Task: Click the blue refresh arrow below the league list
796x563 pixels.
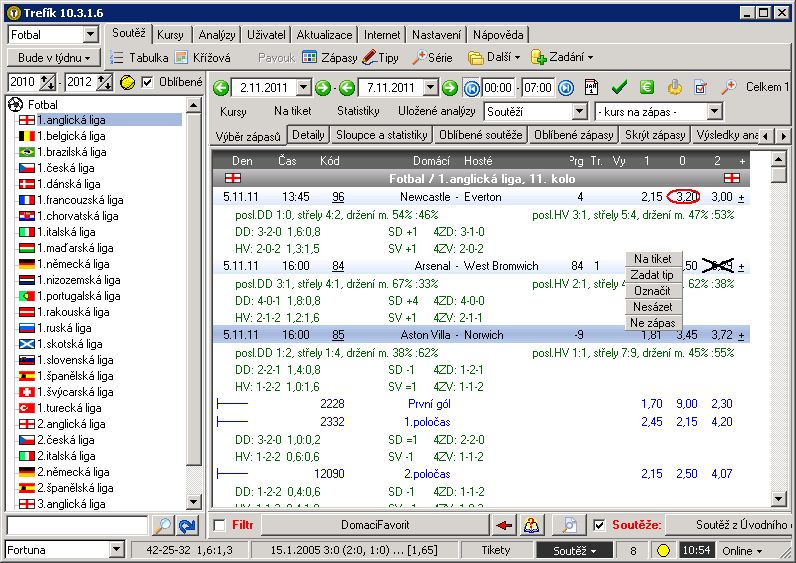Action: click(x=188, y=525)
